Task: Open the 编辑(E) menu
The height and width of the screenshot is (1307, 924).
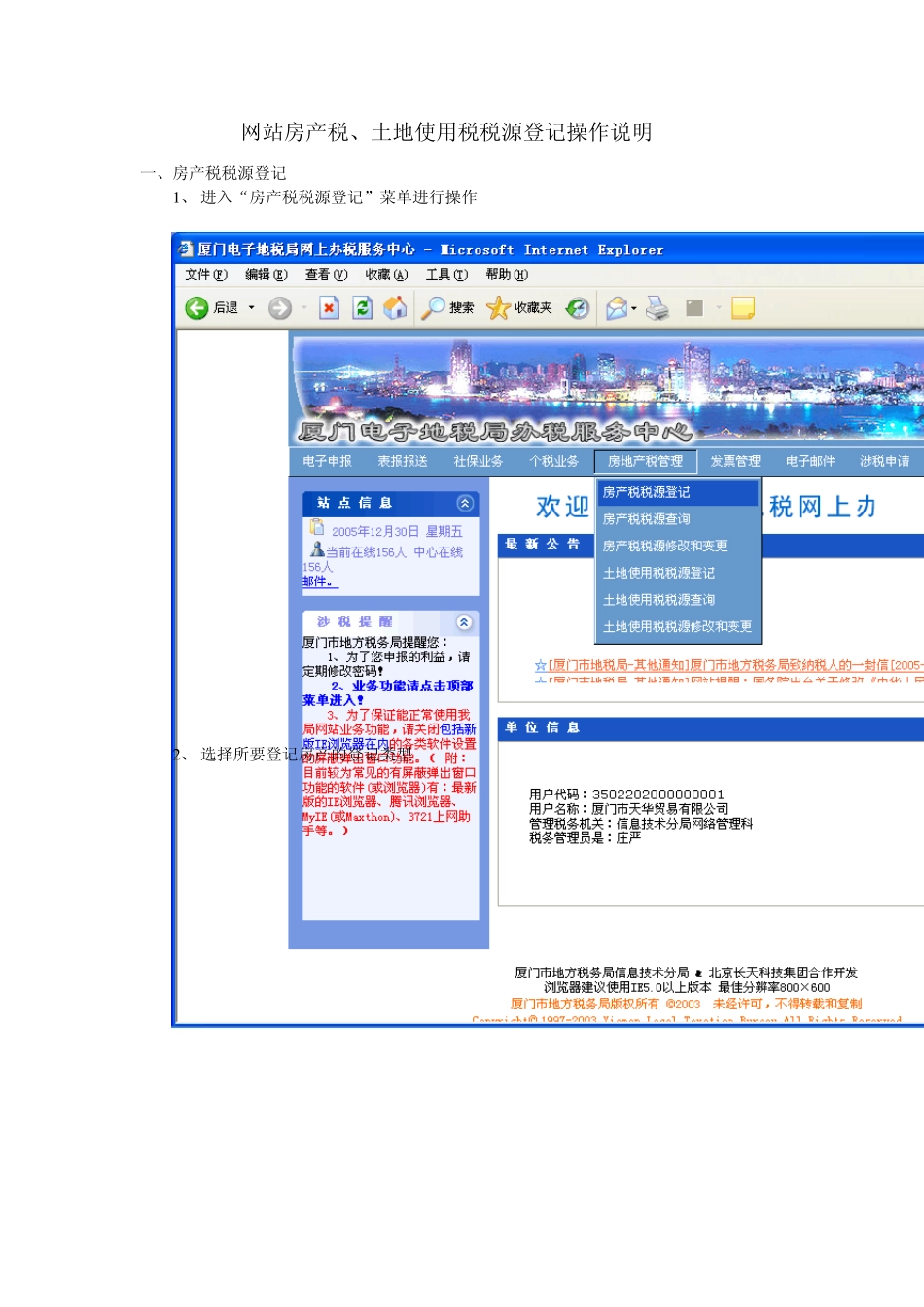Action: 267,275
